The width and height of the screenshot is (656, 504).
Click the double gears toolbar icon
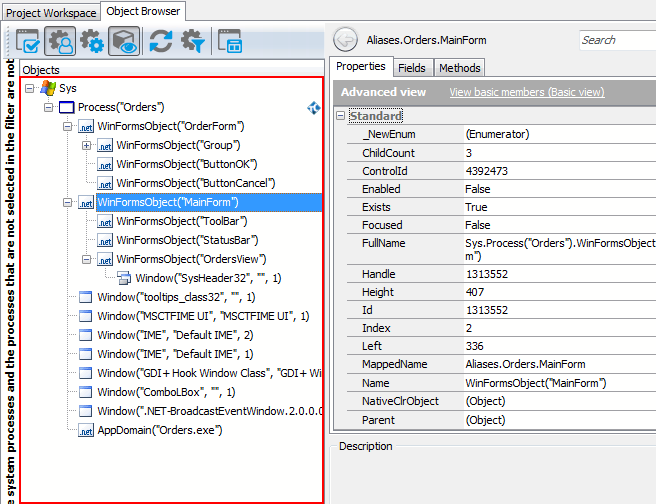[x=92, y=40]
